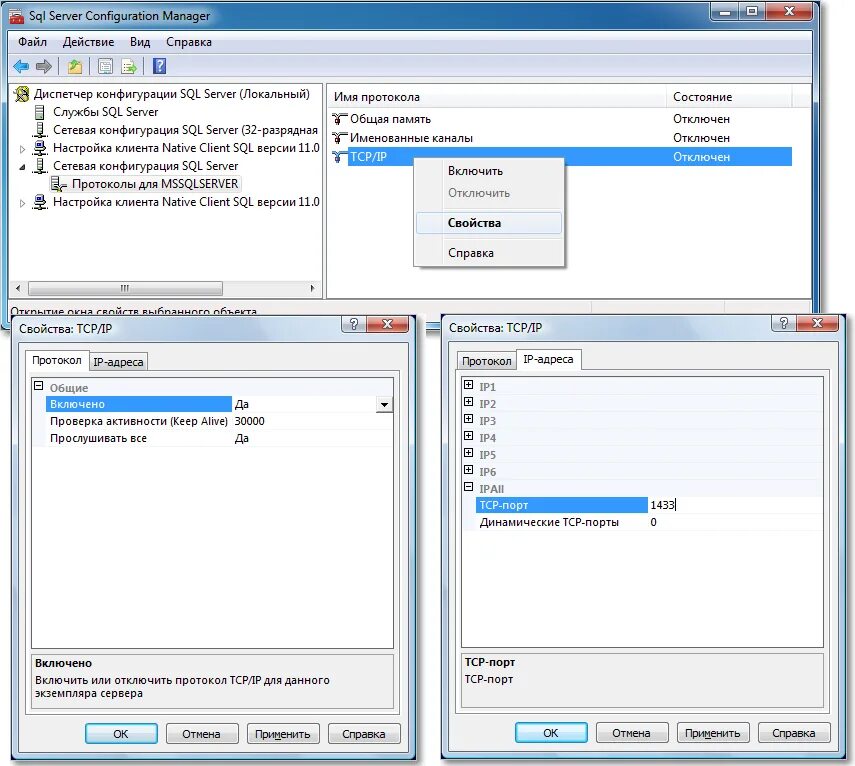855x766 pixels.
Task: Click the toolbar Properties sheet icon
Action: pos(105,67)
